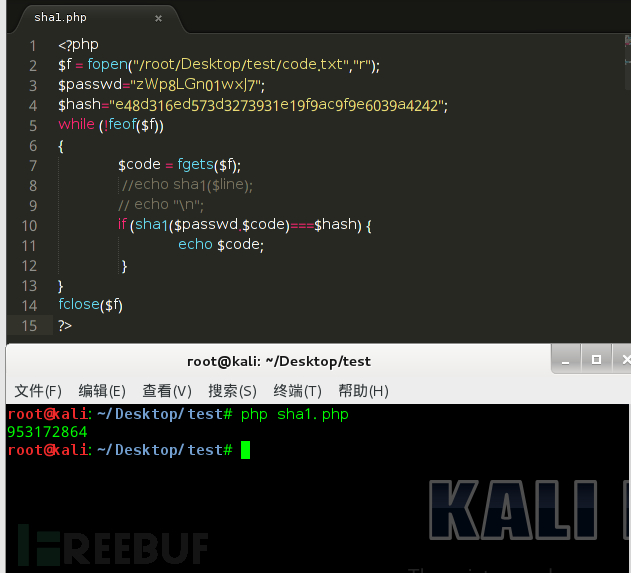
Task: Select the sha1.php tab
Action: pyautogui.click(x=60, y=17)
